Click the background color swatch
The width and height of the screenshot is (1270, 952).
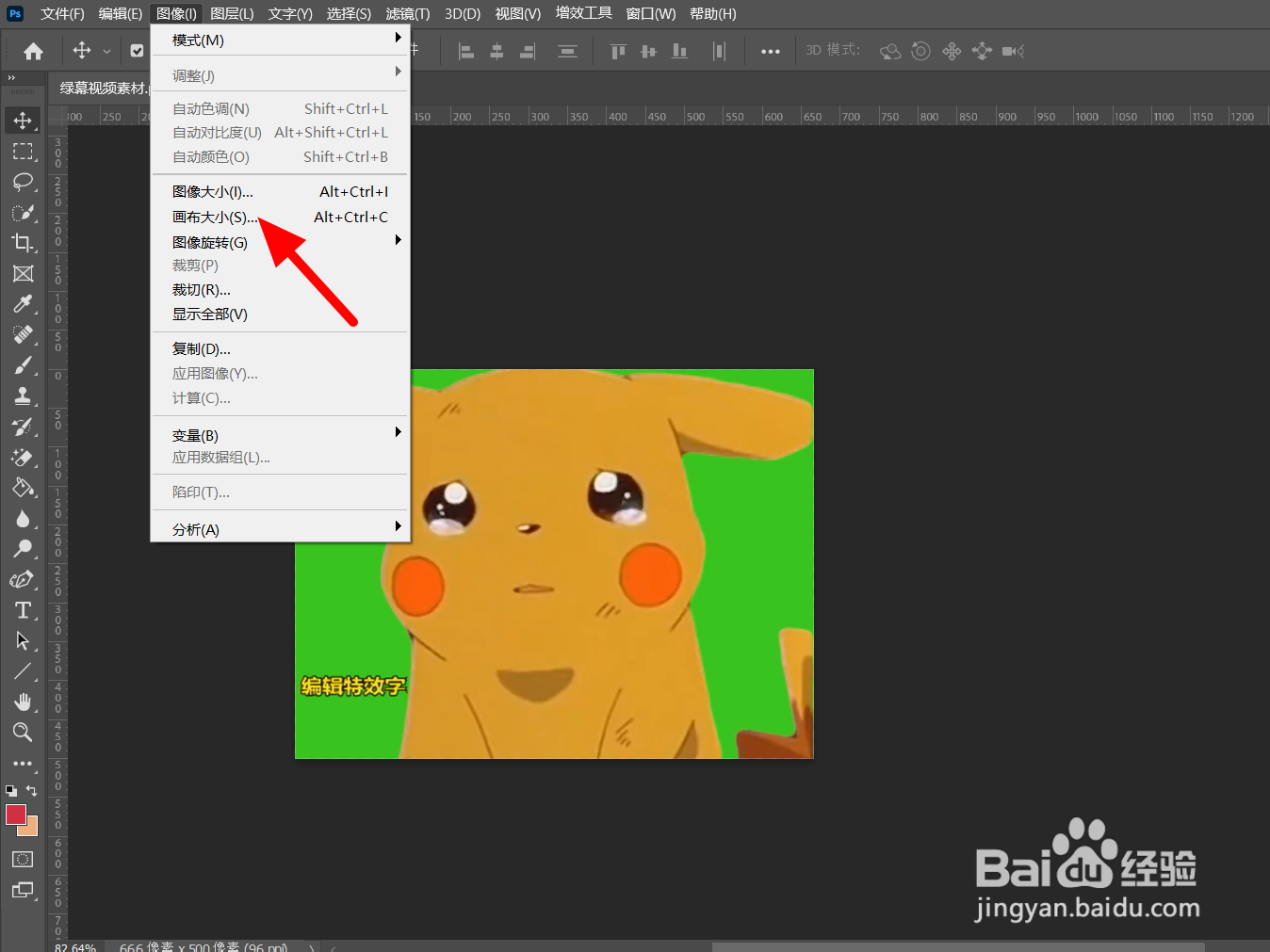(31, 828)
